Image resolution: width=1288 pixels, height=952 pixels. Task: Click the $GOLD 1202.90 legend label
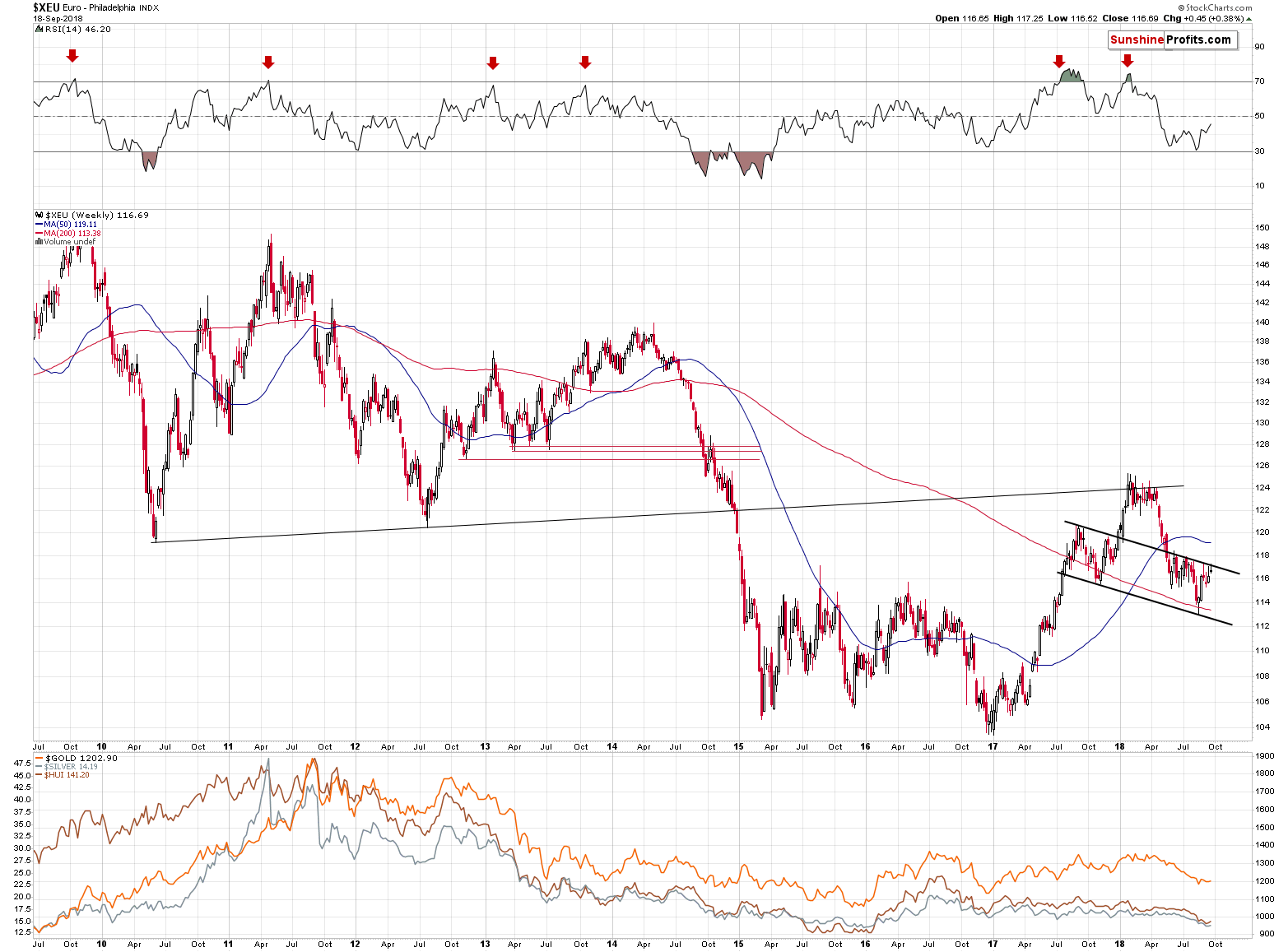[81, 758]
